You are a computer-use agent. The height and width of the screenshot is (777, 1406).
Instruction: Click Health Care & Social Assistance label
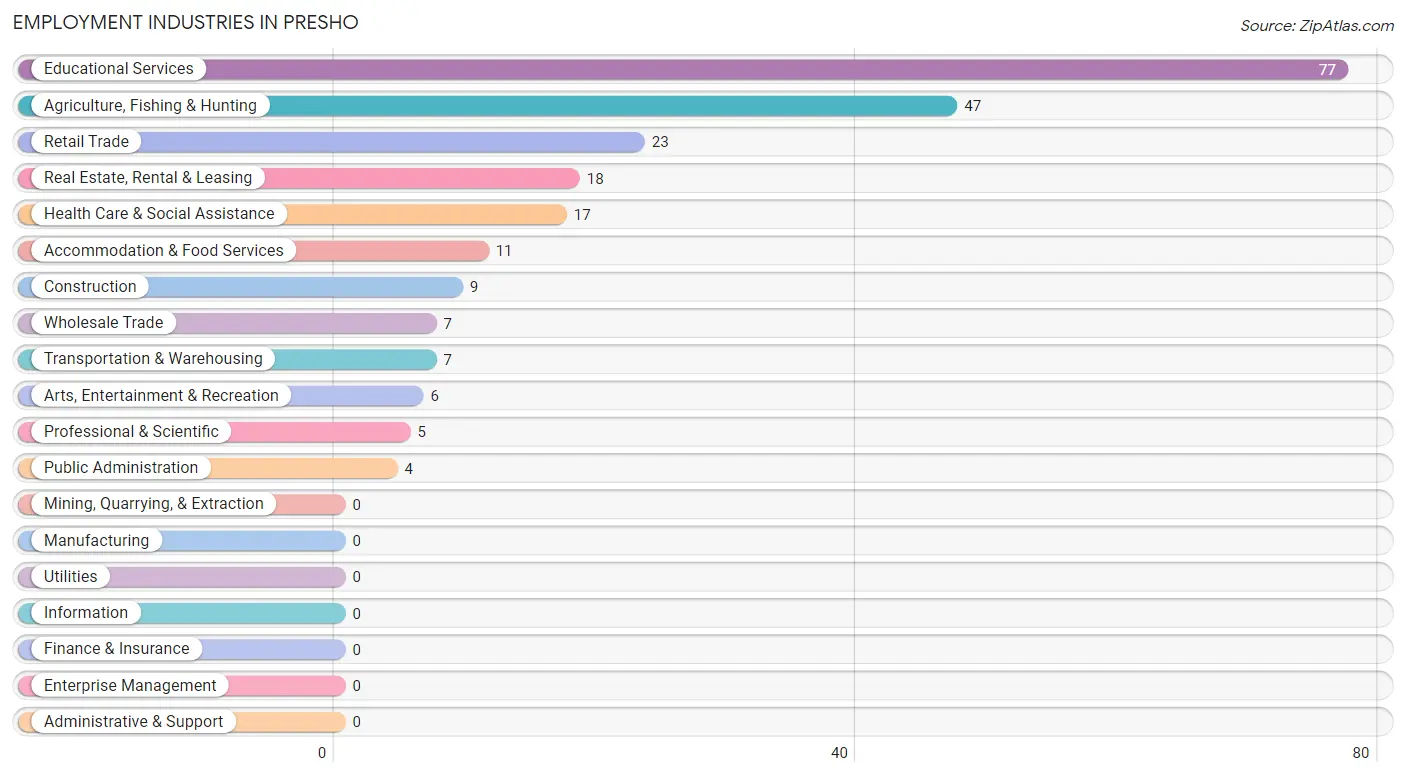pyautogui.click(x=159, y=214)
